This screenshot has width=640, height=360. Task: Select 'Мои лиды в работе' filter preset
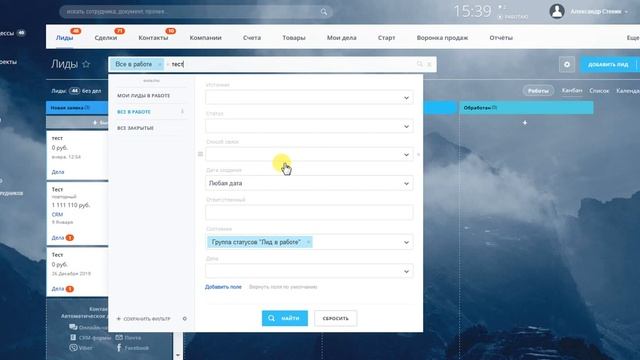pyautogui.click(x=144, y=96)
